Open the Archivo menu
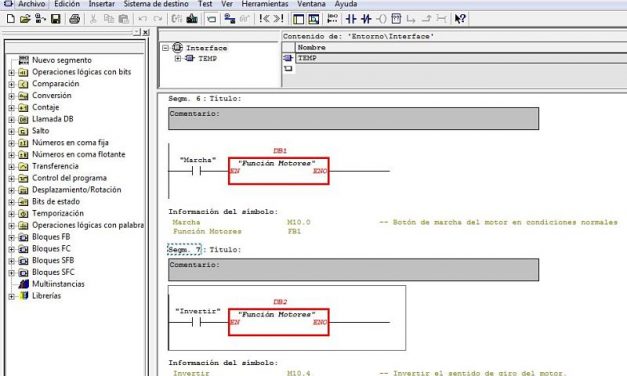Image resolution: width=627 pixels, height=376 pixels. pos(32,4)
